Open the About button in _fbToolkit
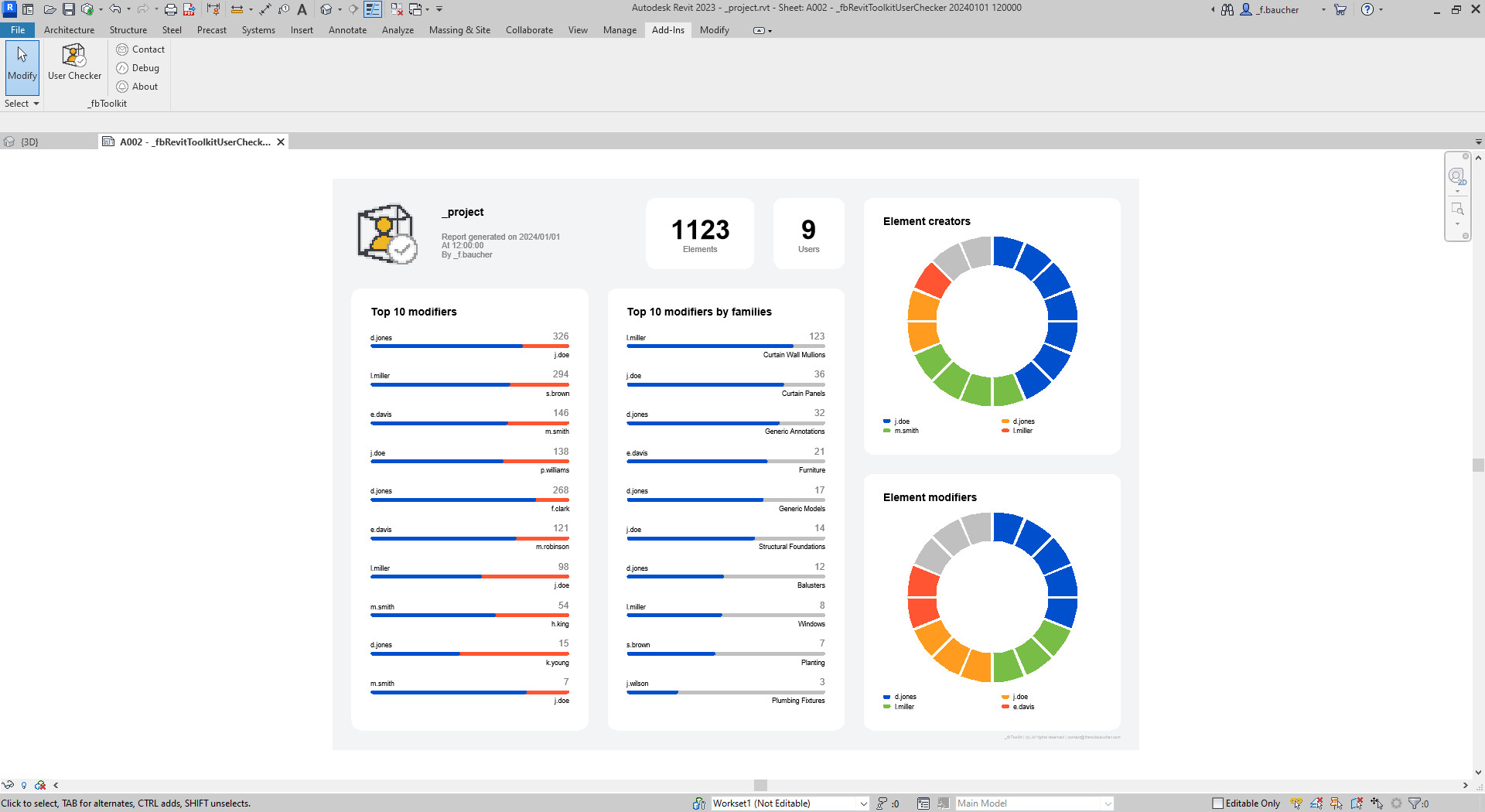 click(137, 87)
